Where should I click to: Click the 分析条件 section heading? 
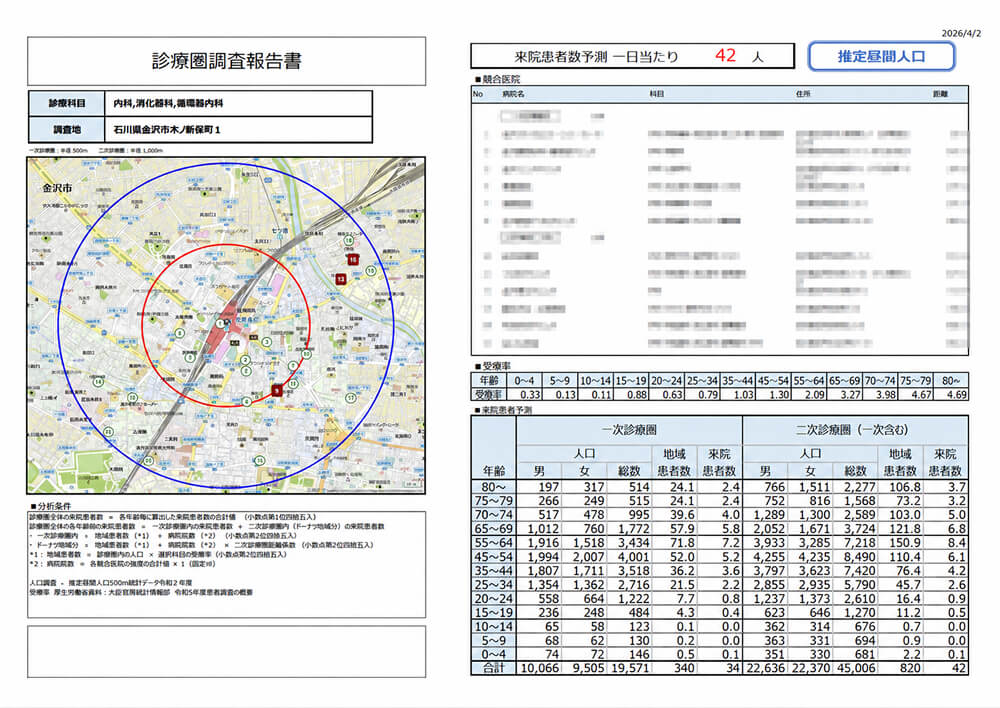tap(51, 506)
